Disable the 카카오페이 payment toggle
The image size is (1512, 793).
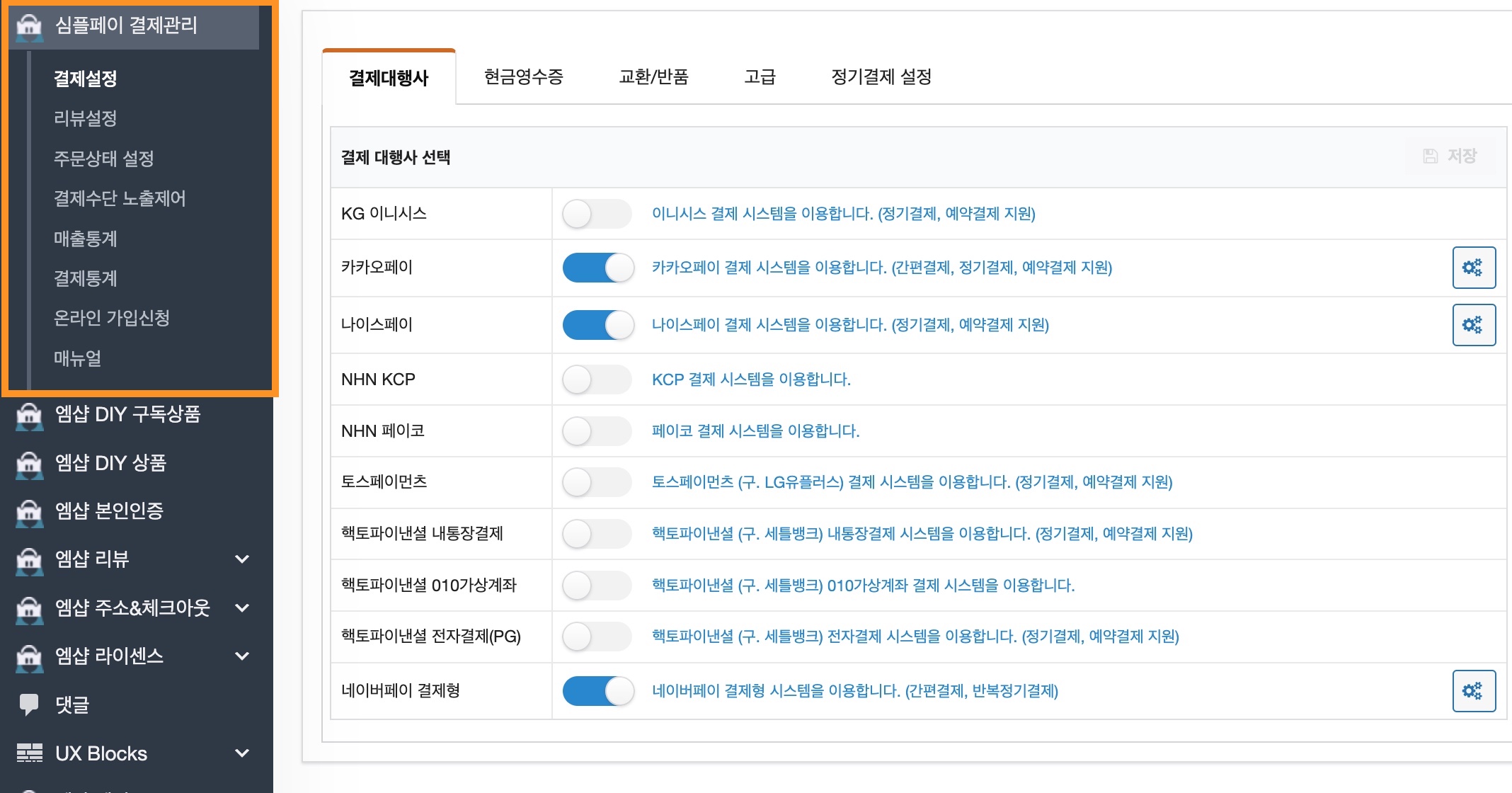597,268
